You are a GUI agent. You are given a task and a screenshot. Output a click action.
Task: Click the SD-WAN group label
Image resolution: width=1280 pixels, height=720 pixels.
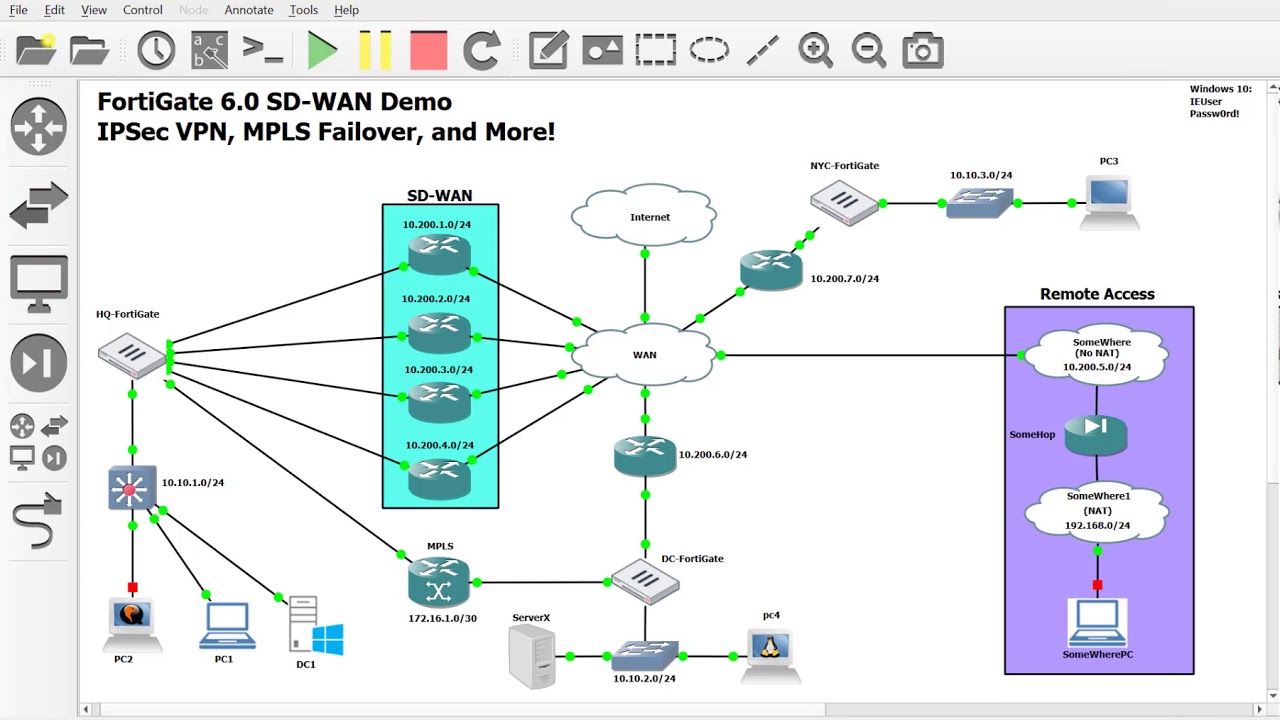pyautogui.click(x=439, y=195)
